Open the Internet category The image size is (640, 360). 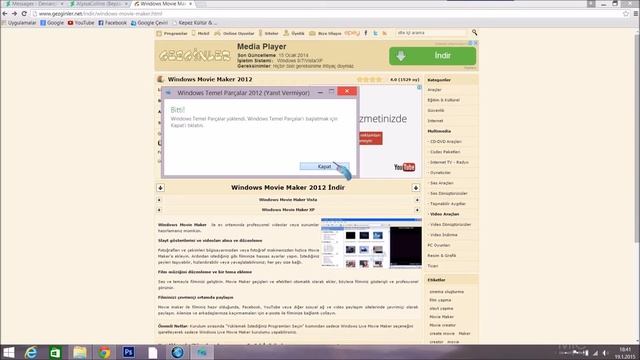(435, 121)
